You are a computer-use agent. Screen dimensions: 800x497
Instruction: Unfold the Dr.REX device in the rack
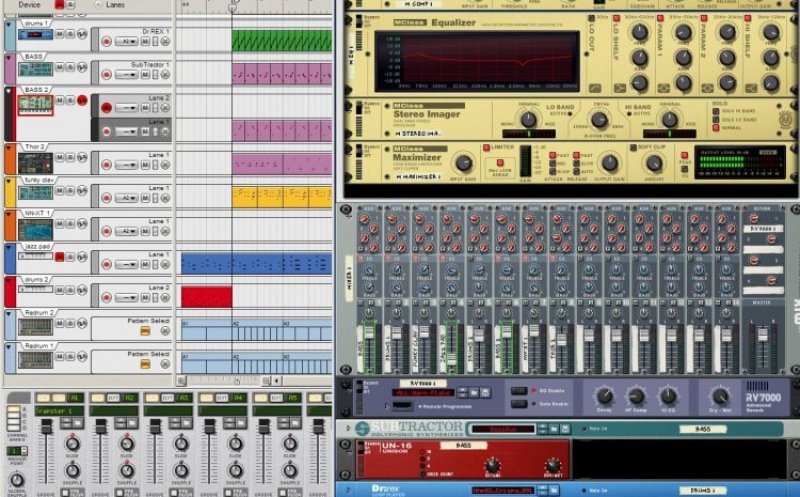(x=348, y=490)
